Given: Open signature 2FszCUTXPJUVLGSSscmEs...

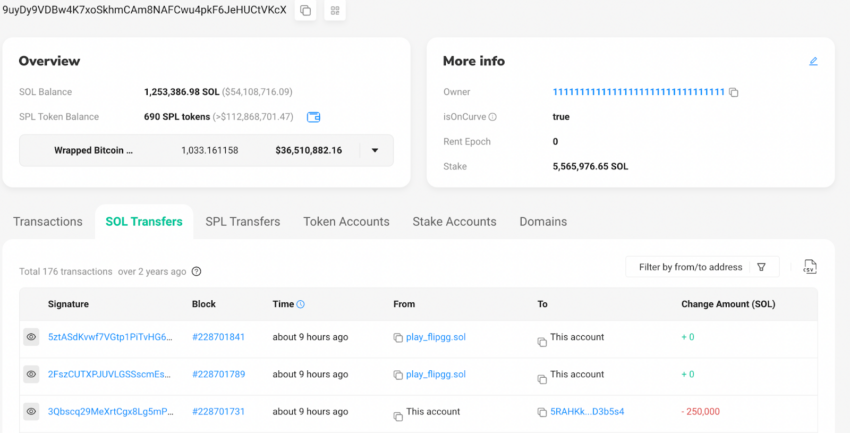Looking at the screenshot, I should pyautogui.click(x=110, y=374).
